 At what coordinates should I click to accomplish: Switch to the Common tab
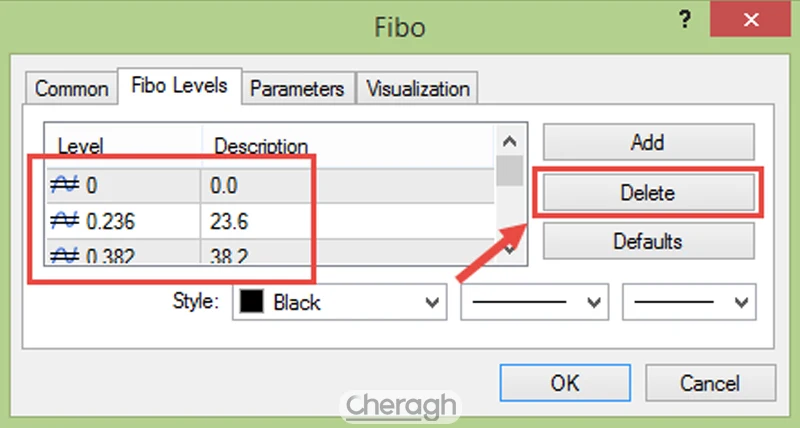(x=71, y=89)
